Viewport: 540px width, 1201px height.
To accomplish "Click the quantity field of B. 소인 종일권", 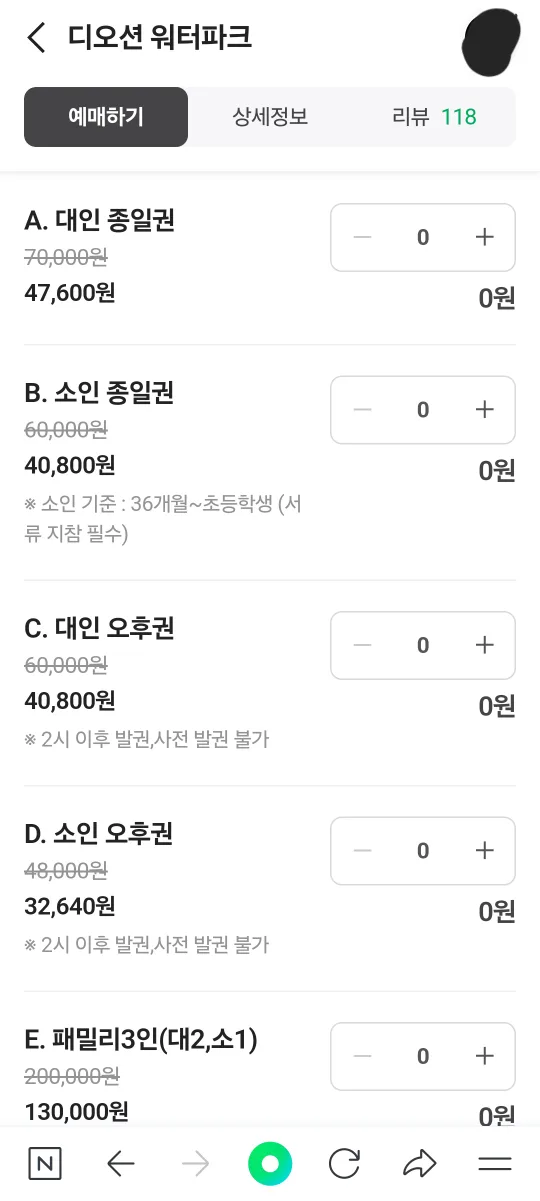I will 423,410.
